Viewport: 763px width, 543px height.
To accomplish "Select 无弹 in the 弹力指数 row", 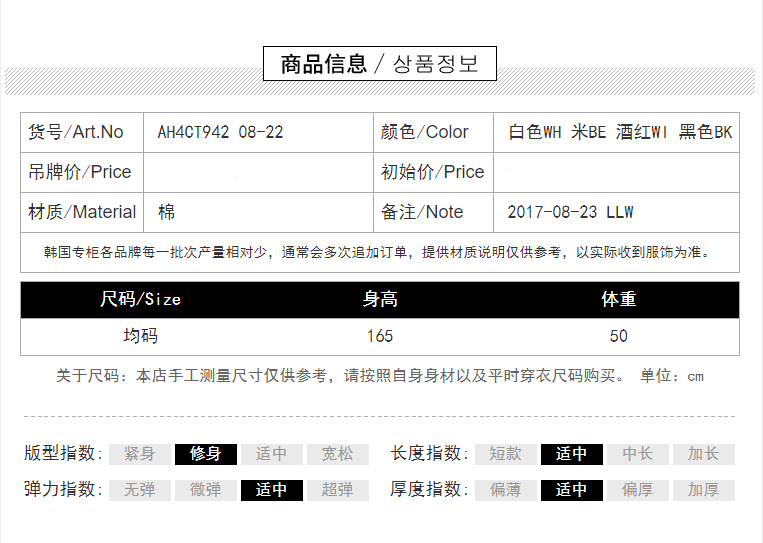I will point(140,490).
